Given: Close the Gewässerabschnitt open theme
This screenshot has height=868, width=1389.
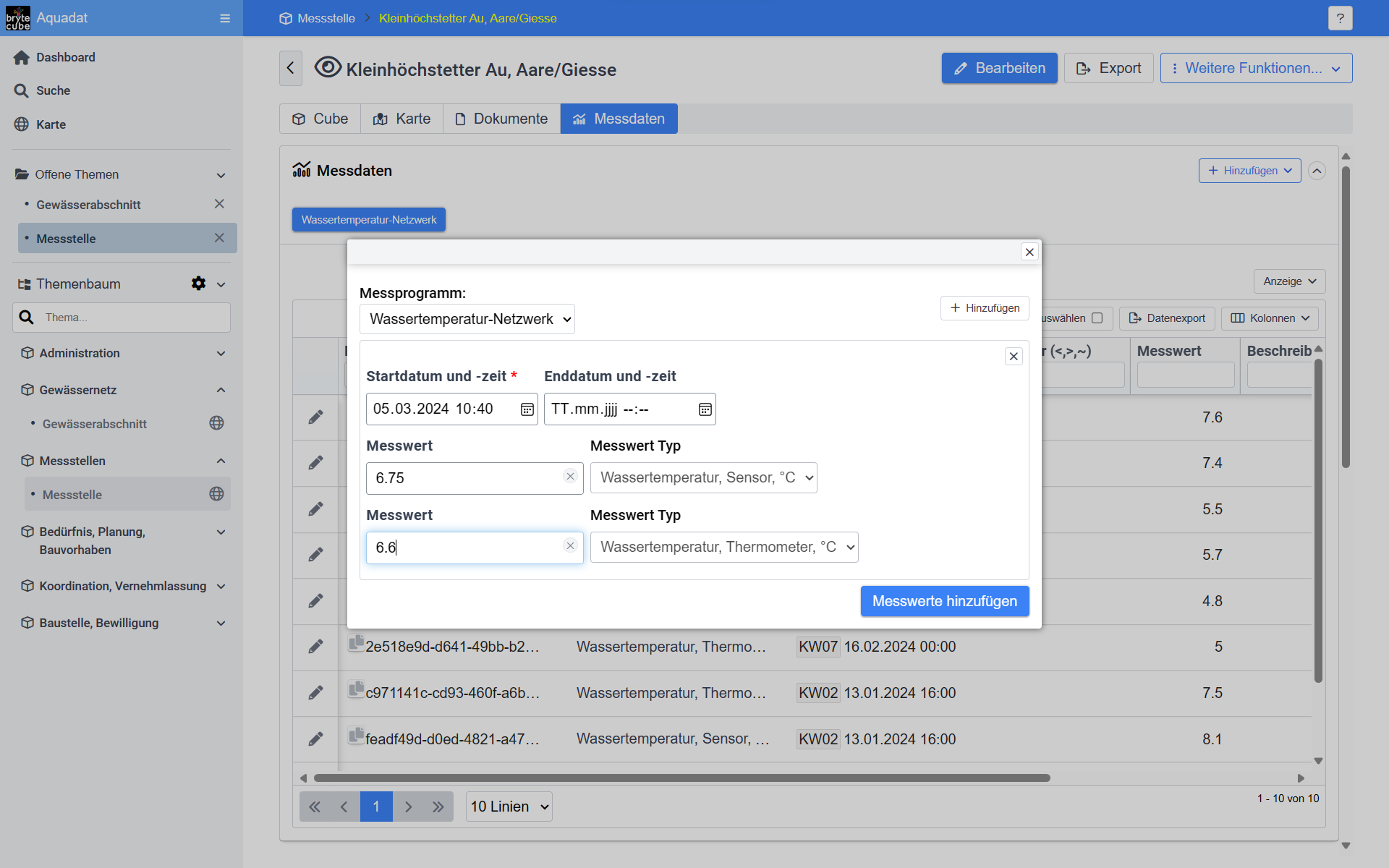Looking at the screenshot, I should [219, 204].
